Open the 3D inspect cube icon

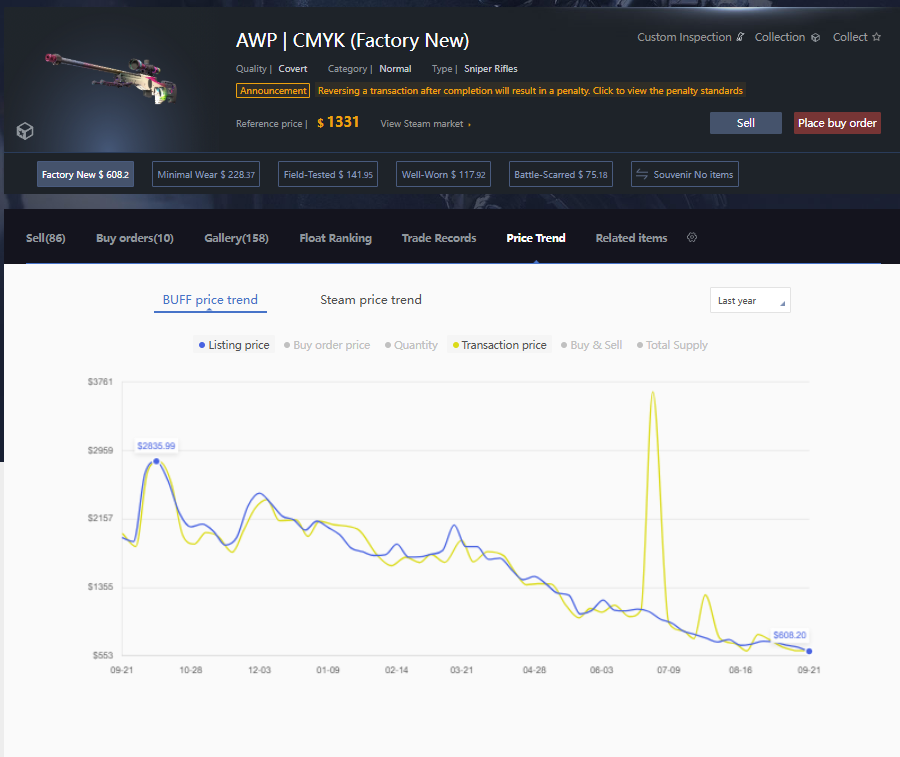tap(25, 131)
